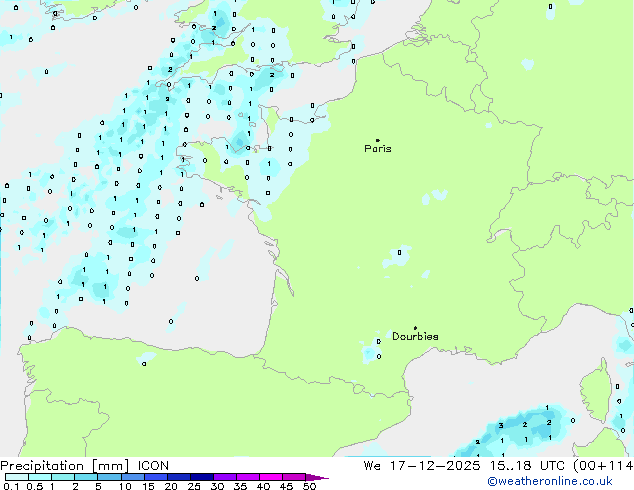This screenshot has height=490, width=634.
Task: Click the ICON model name label
Action: coord(153,466)
